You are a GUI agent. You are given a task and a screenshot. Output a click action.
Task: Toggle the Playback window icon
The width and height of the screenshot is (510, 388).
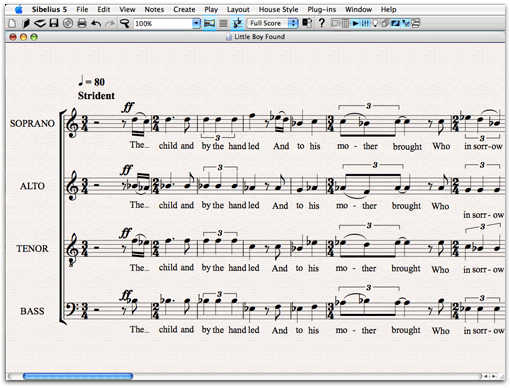click(355, 24)
